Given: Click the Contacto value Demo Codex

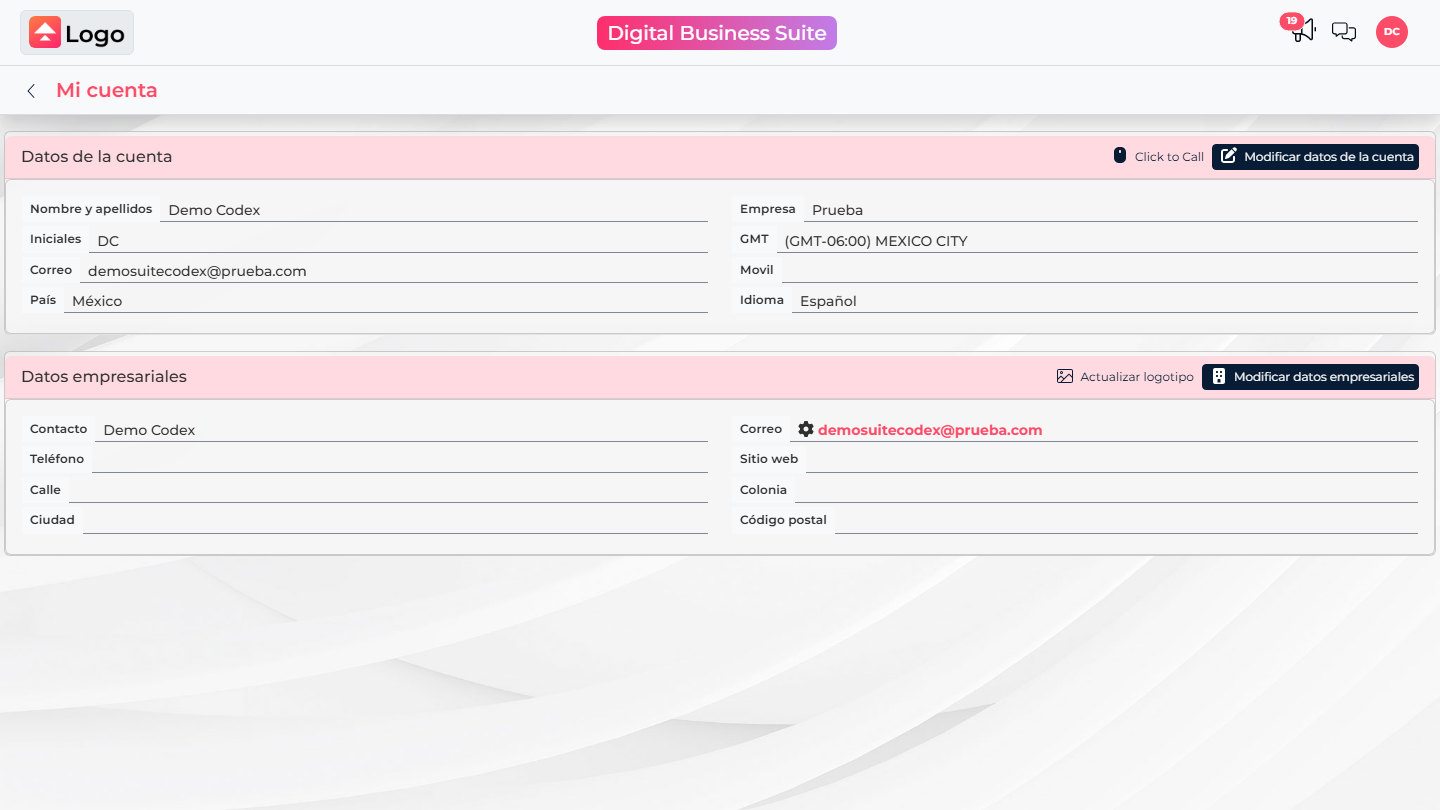Looking at the screenshot, I should (401, 430).
